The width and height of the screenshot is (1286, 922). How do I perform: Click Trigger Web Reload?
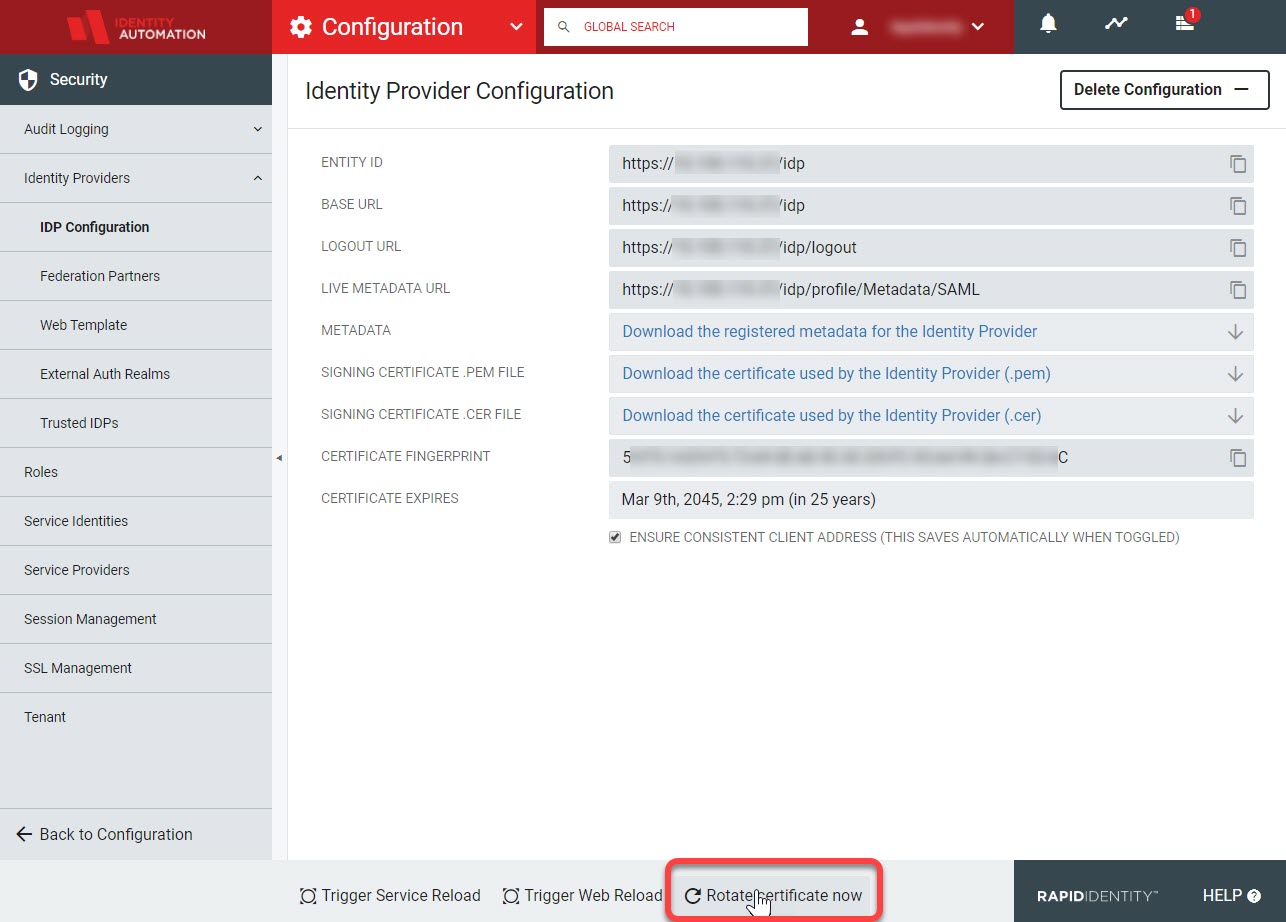click(x=582, y=896)
